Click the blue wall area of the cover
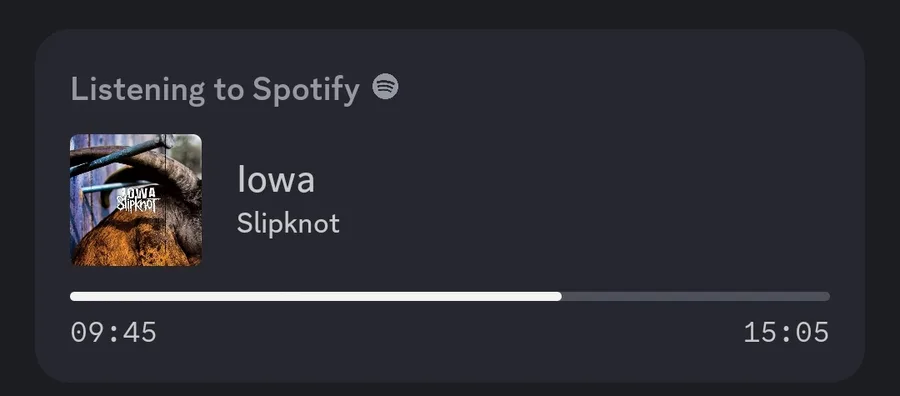This screenshot has width=900, height=396. 80,207
